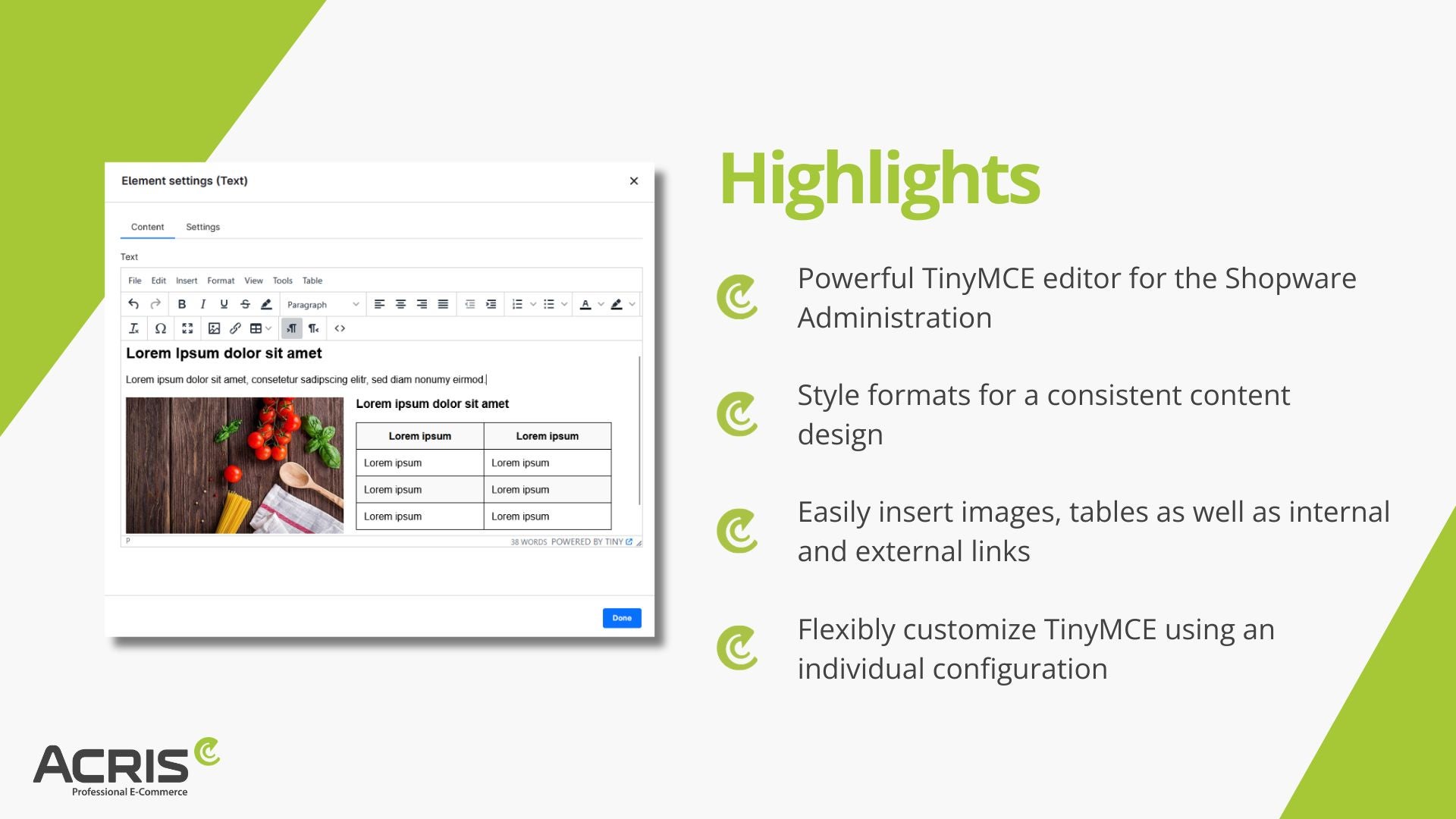
Task: Click the table icon in toolbar
Action: point(256,328)
